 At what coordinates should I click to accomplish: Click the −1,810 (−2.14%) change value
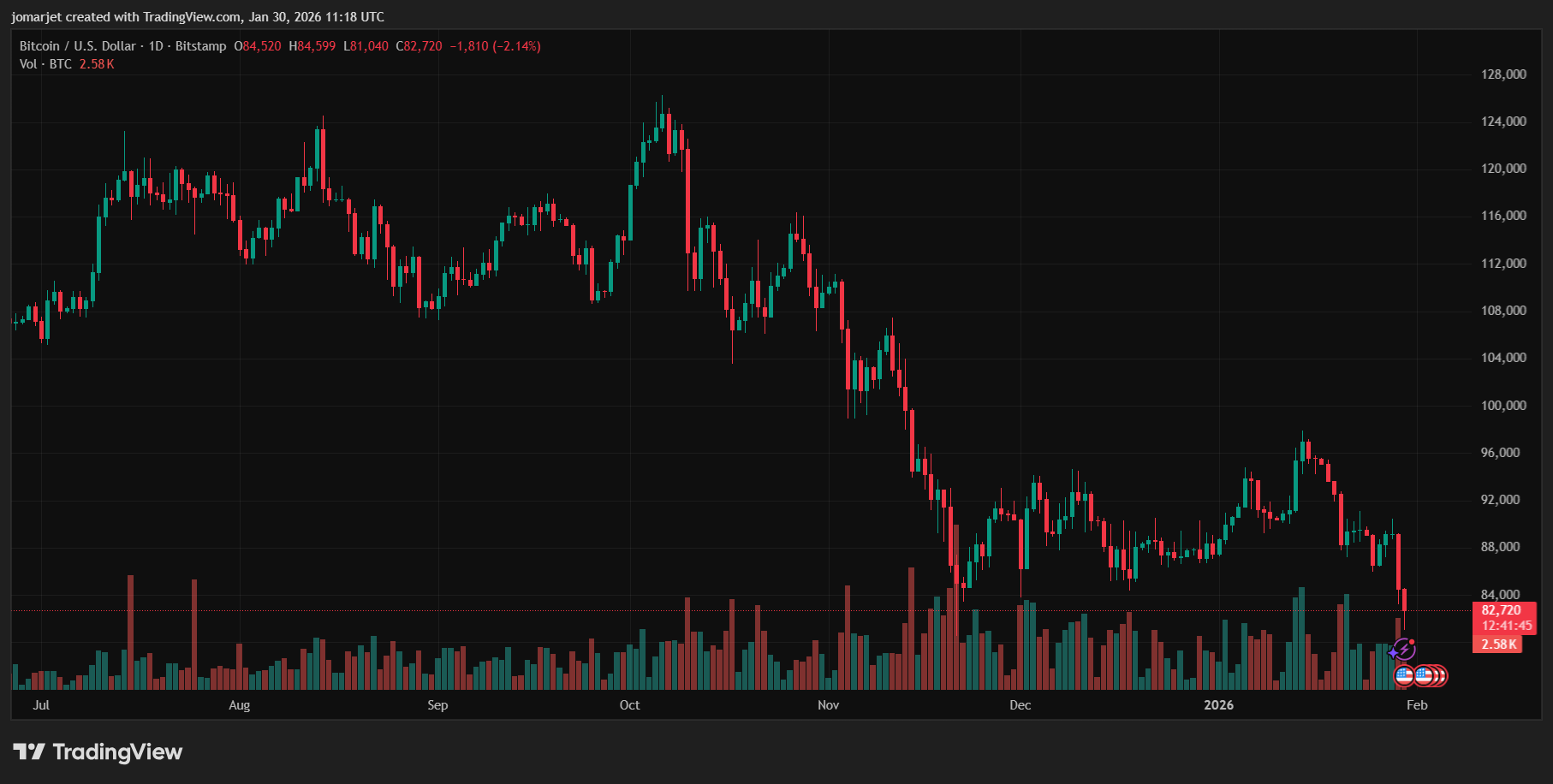[x=495, y=46]
